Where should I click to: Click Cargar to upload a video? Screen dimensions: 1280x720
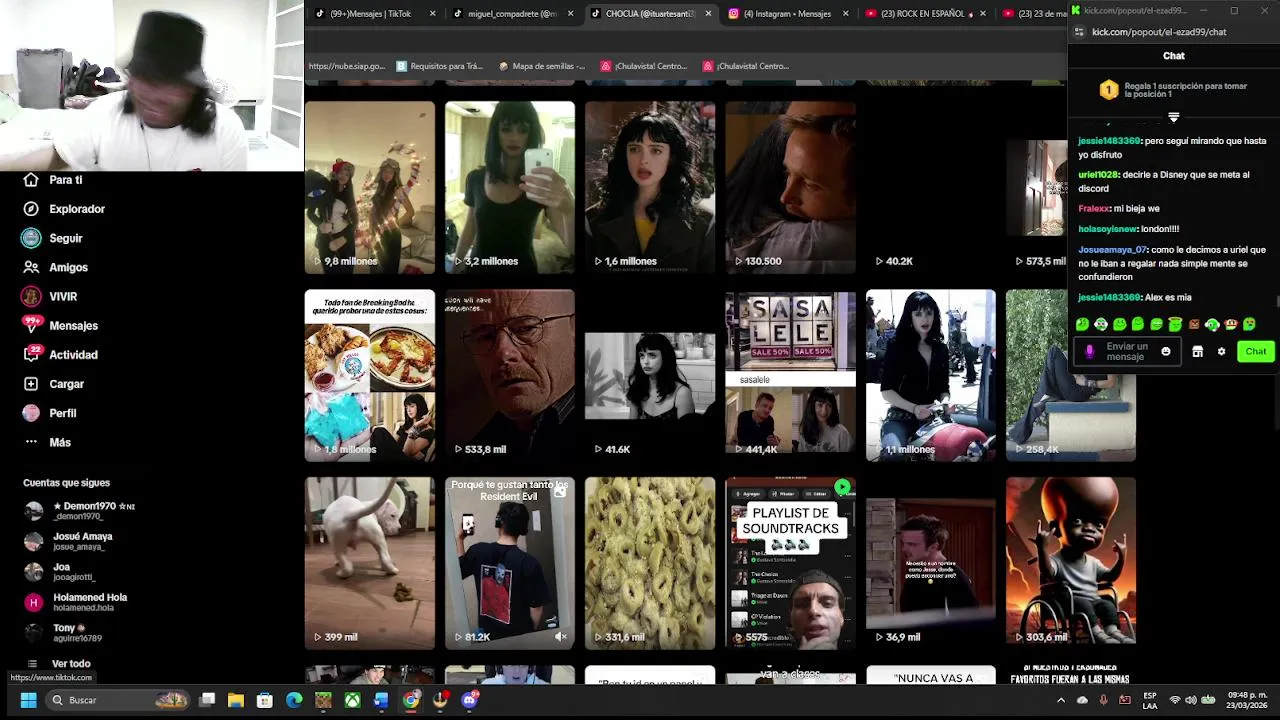[x=53, y=384]
